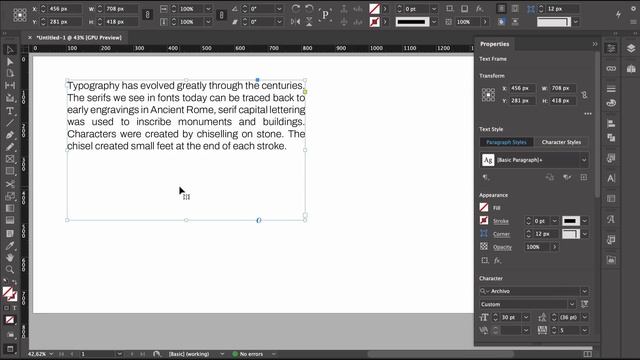640x360 pixels.
Task: Toggle constrain proportions for width and height
Action: click(x=147, y=15)
